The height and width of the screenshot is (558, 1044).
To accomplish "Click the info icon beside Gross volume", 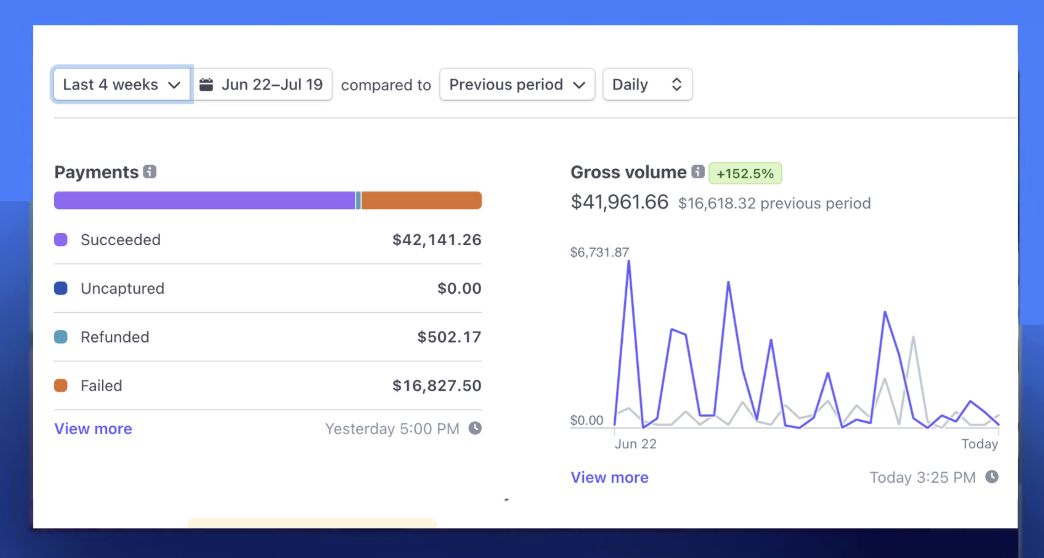I will coord(698,172).
